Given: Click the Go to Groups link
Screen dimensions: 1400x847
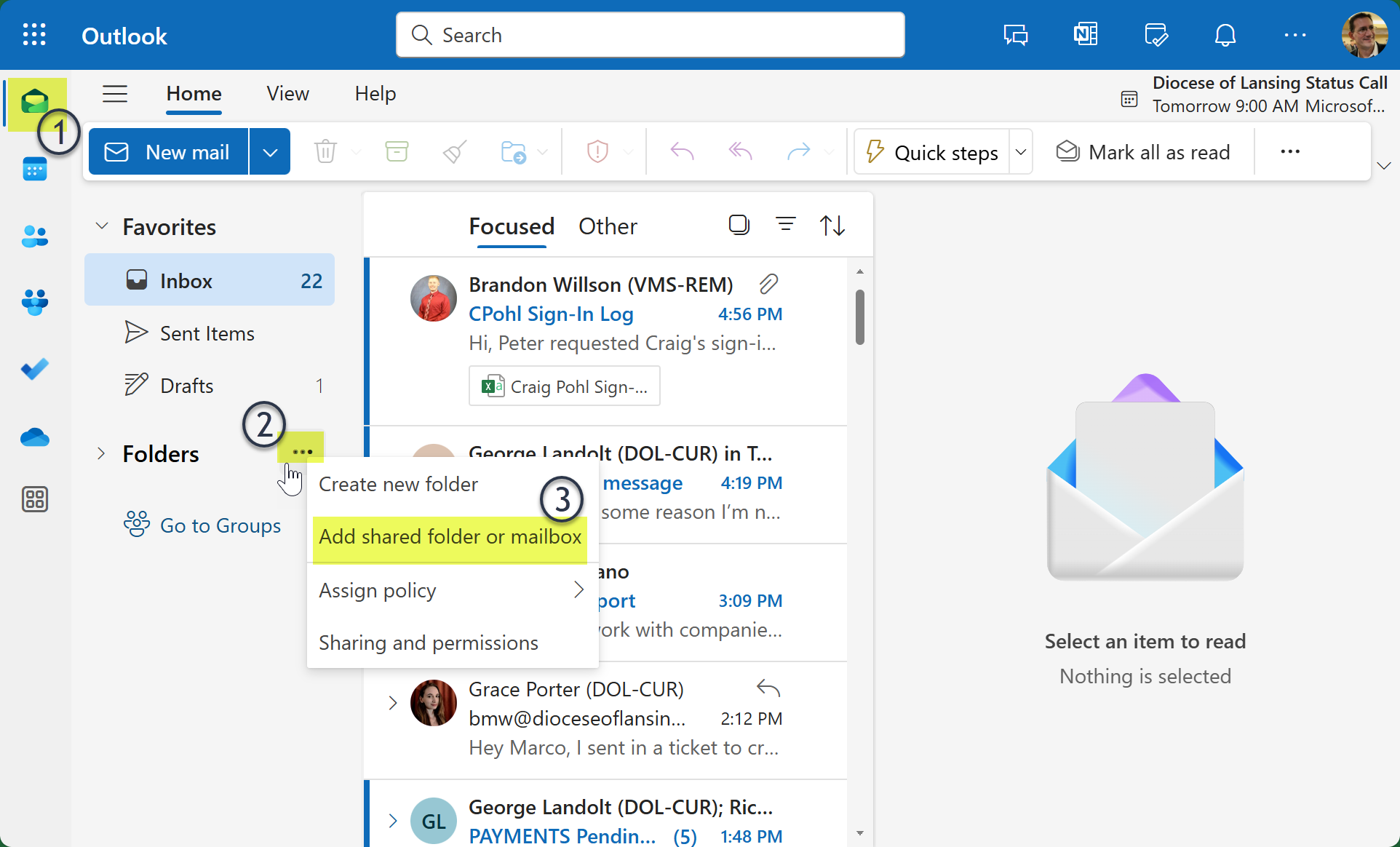Looking at the screenshot, I should click(x=220, y=525).
